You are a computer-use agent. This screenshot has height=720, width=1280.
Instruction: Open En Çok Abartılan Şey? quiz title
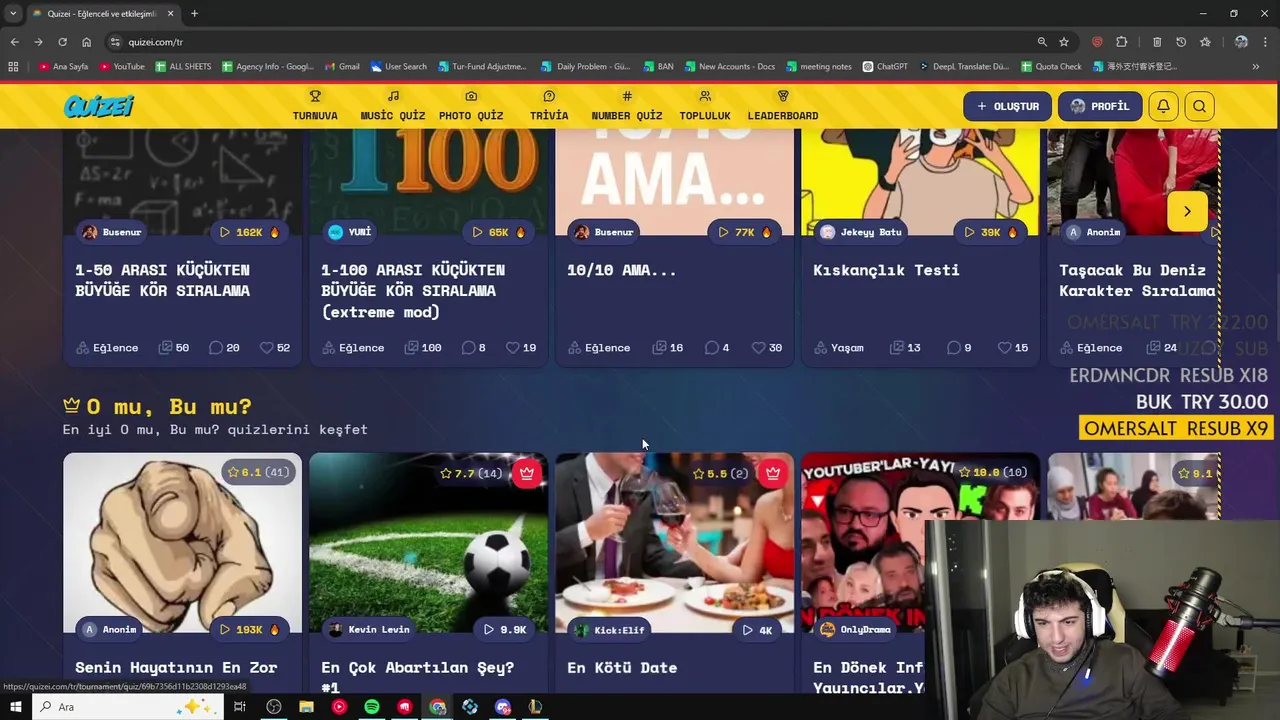[417, 677]
